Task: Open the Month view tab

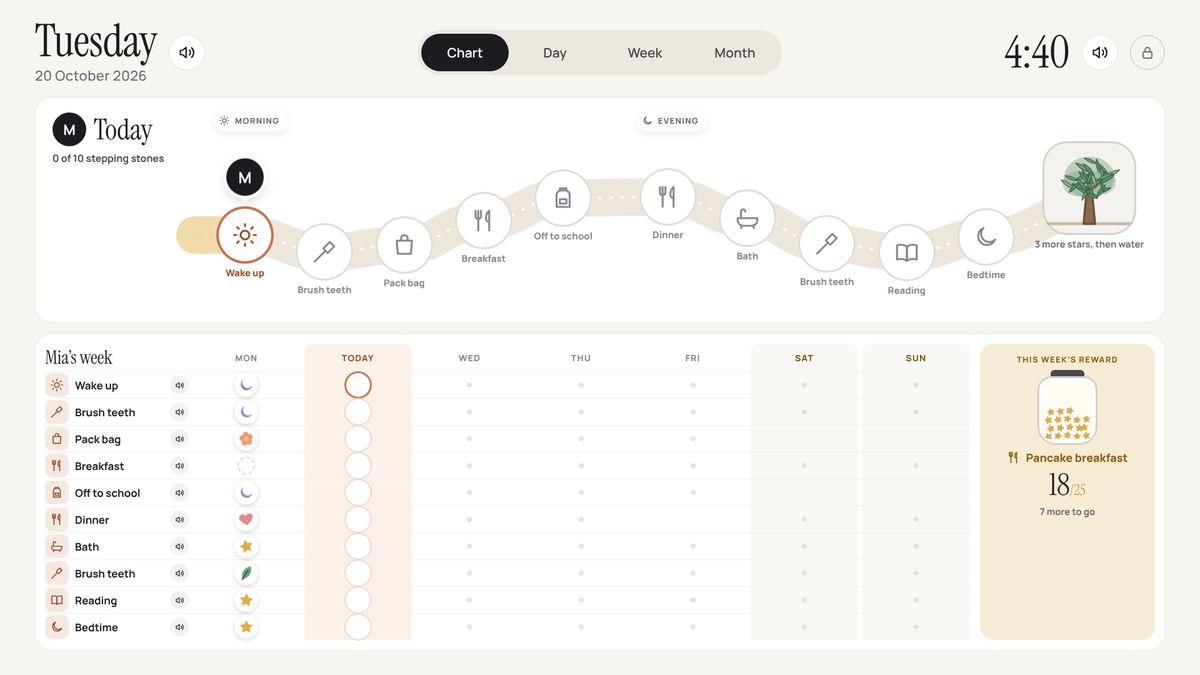Action: pyautogui.click(x=735, y=53)
